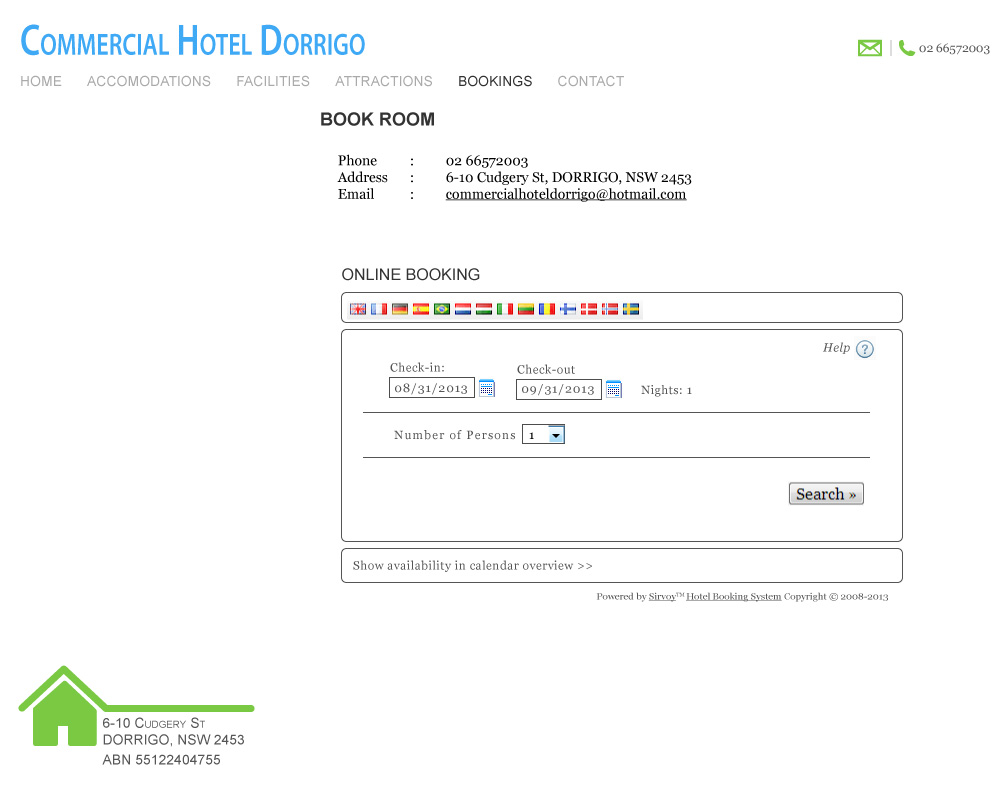
Task: Click the Help text link
Action: click(x=836, y=348)
